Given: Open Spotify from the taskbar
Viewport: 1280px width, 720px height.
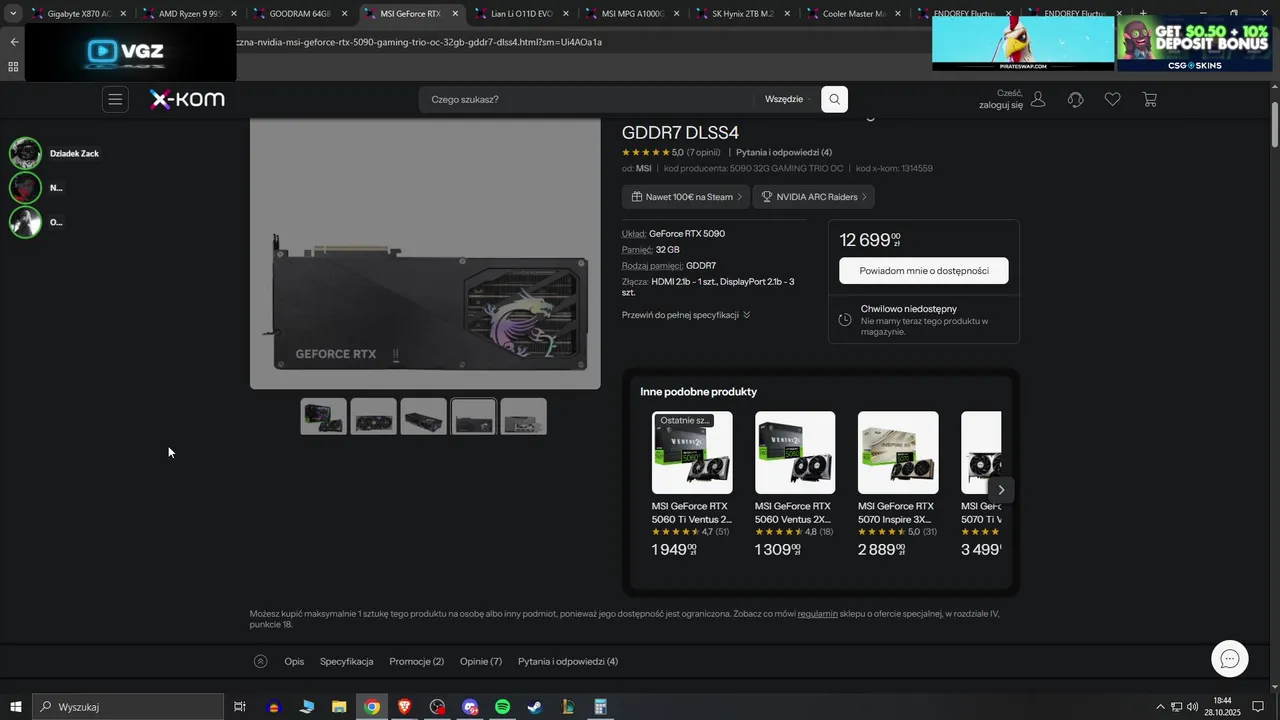Looking at the screenshot, I should [x=503, y=707].
